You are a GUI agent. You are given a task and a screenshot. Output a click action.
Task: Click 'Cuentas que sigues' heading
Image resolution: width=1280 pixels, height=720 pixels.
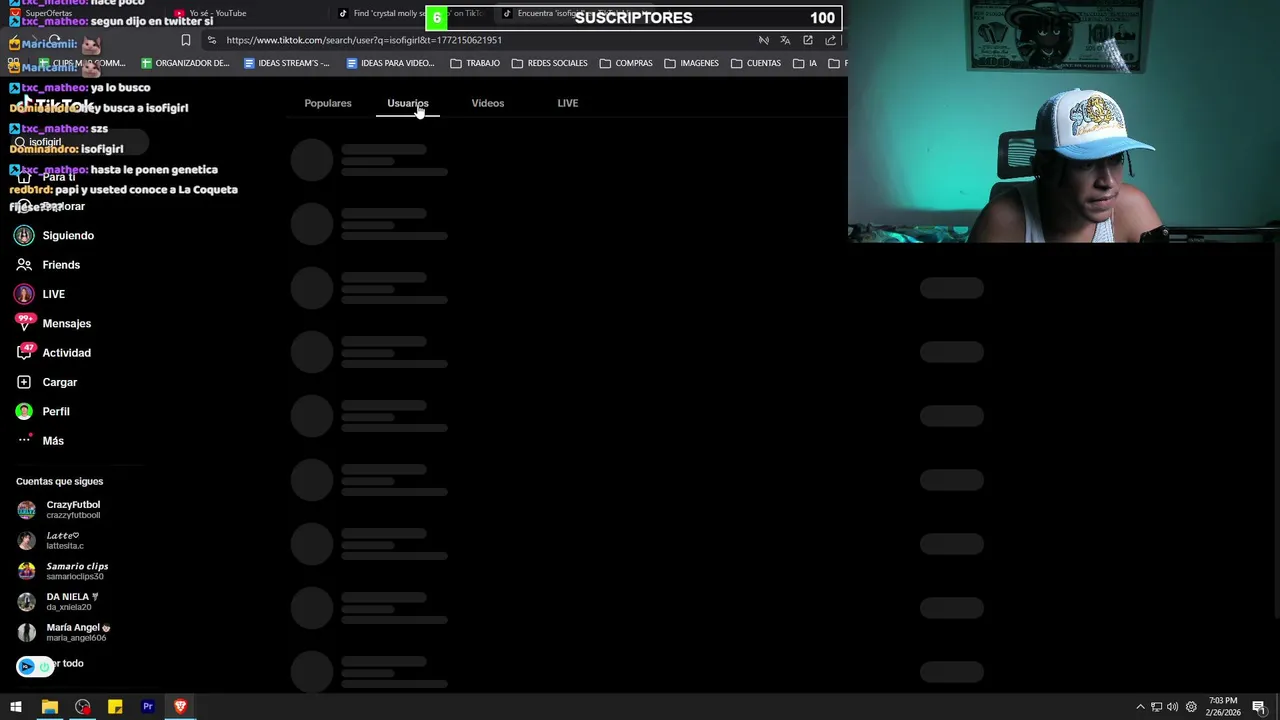point(59,481)
